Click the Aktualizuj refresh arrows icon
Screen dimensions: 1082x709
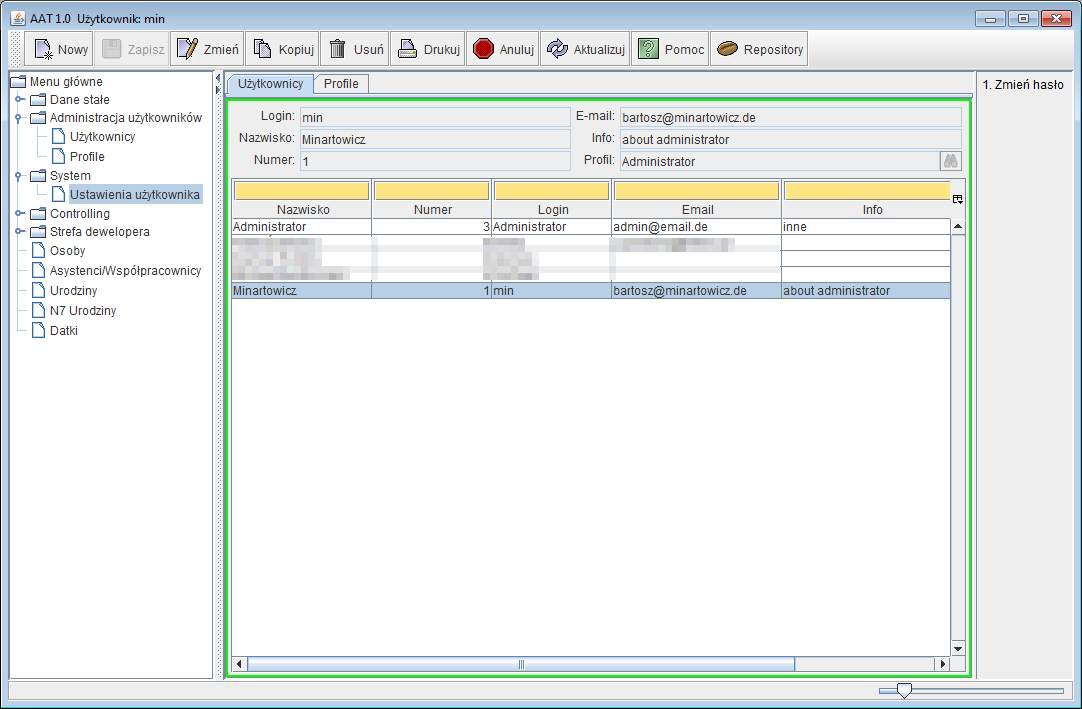(x=558, y=49)
